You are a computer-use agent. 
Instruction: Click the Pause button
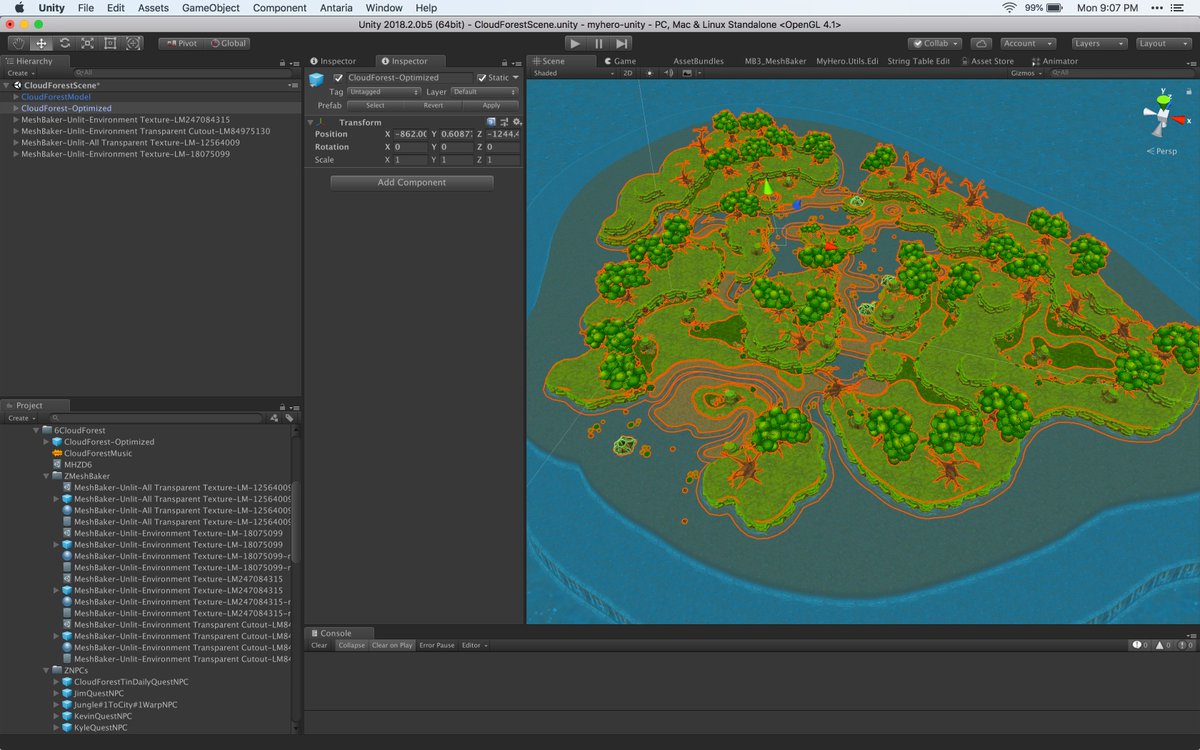(599, 43)
